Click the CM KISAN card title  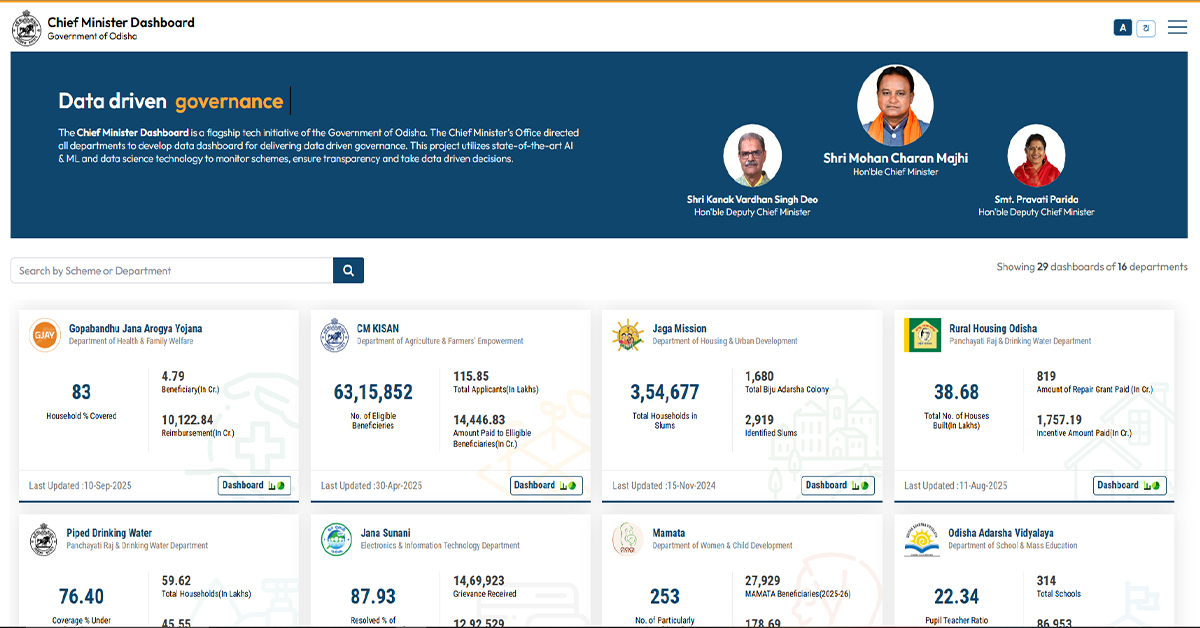(378, 328)
